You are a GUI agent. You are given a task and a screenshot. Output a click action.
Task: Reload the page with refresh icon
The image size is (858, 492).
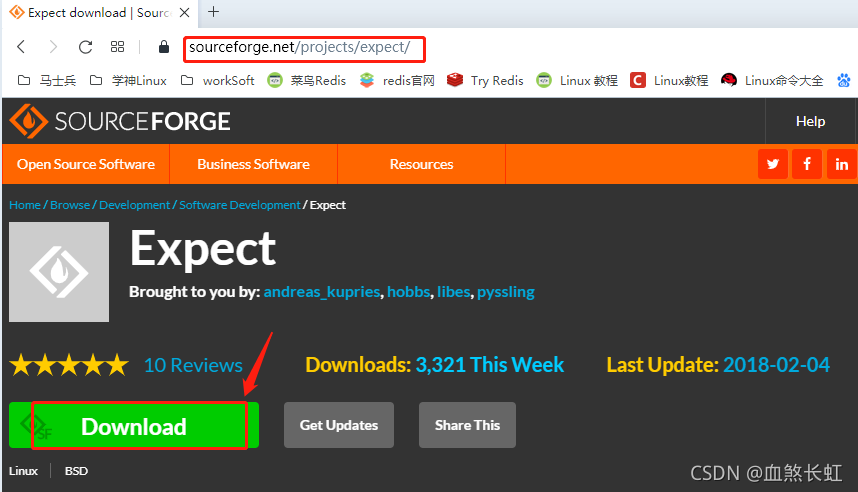coord(85,47)
